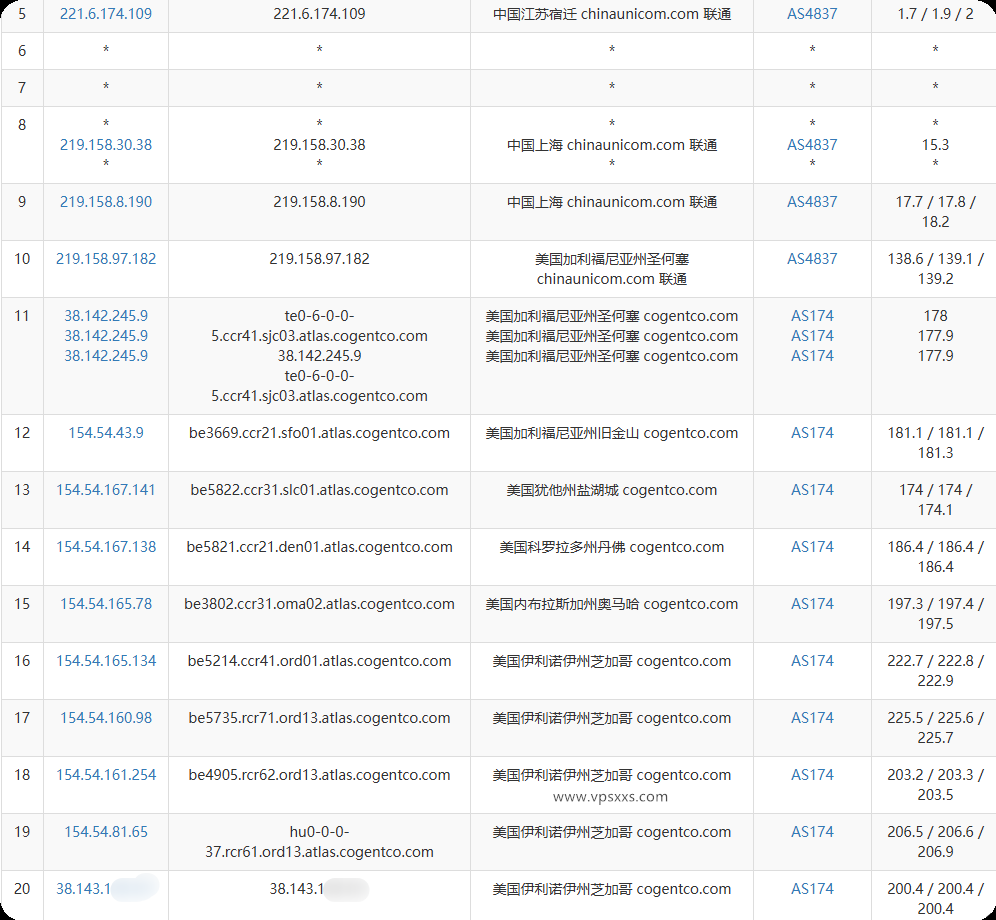Select hostname hu0-0-0-37.rcr61.ord13.atlas.cogentco.com
This screenshot has width=996, height=920.
[x=320, y=842]
